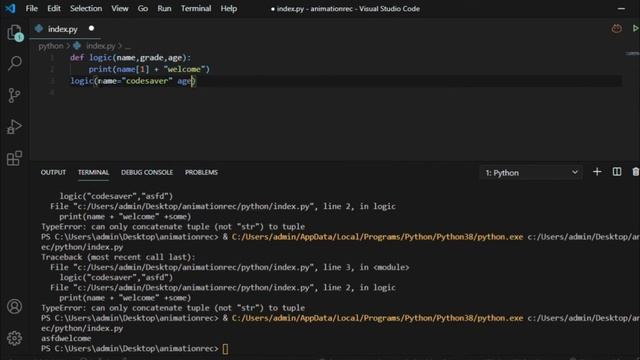Open the Run and Debug view
Screen dimensions: 640x360
pos(14,127)
